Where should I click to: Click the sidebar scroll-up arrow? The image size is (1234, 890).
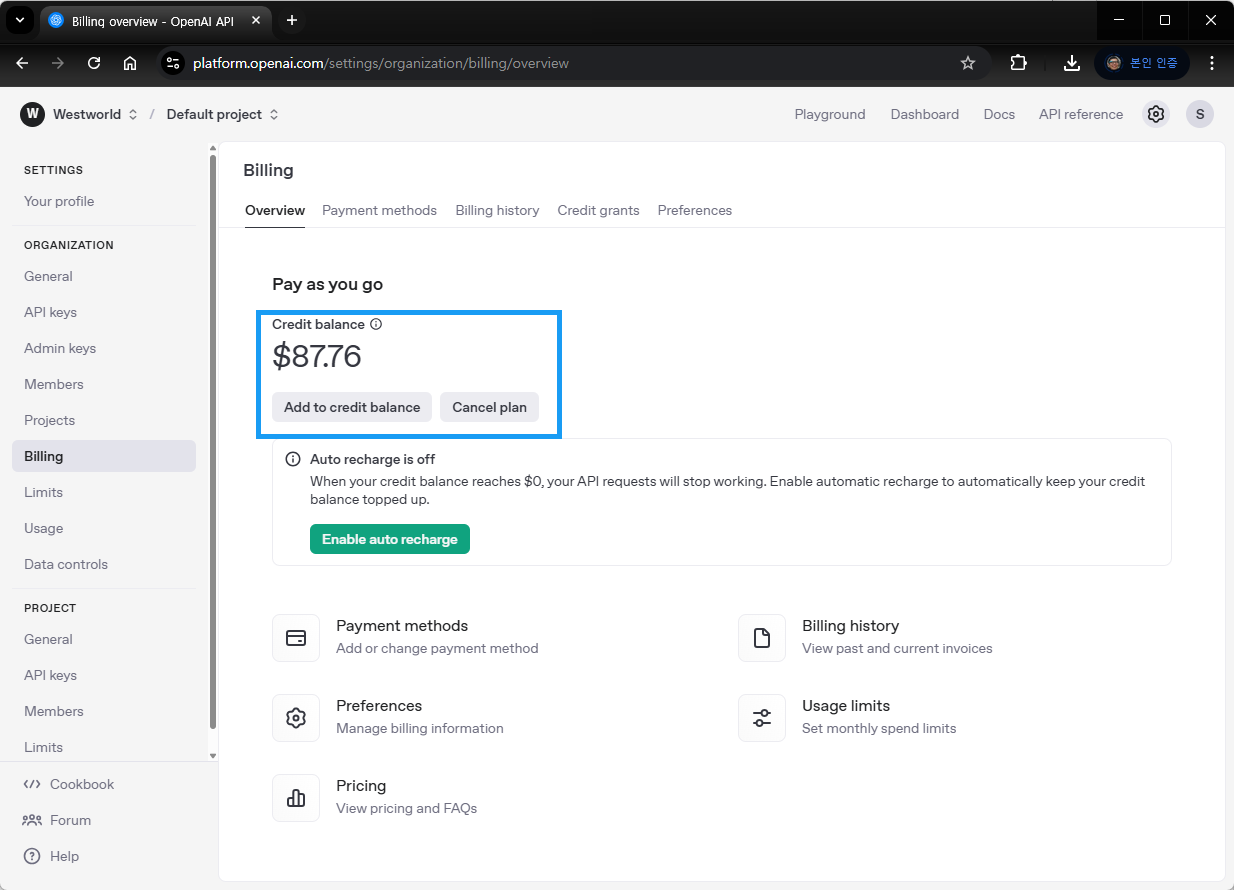click(212, 148)
